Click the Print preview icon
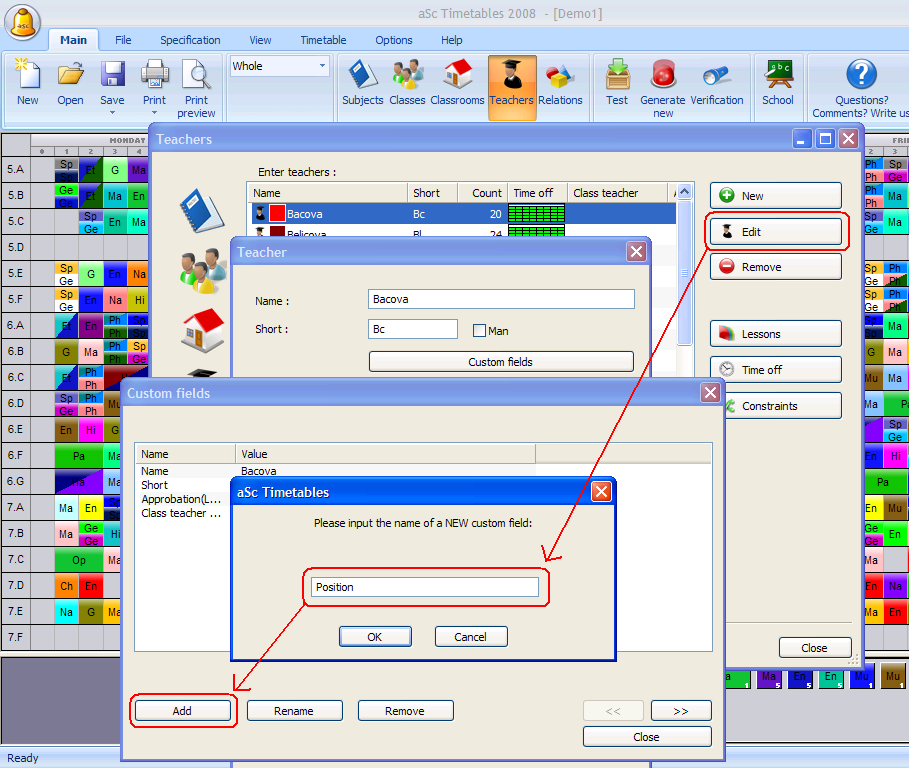Image resolution: width=909 pixels, height=771 pixels. click(196, 76)
